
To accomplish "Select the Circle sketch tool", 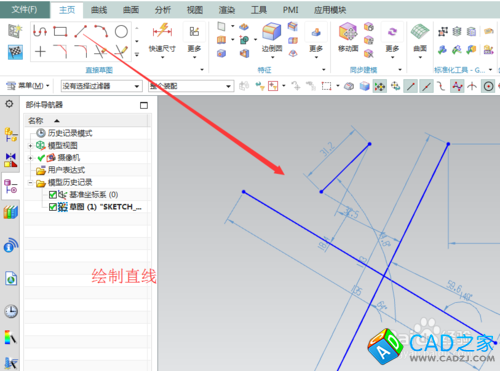I will click(121, 32).
